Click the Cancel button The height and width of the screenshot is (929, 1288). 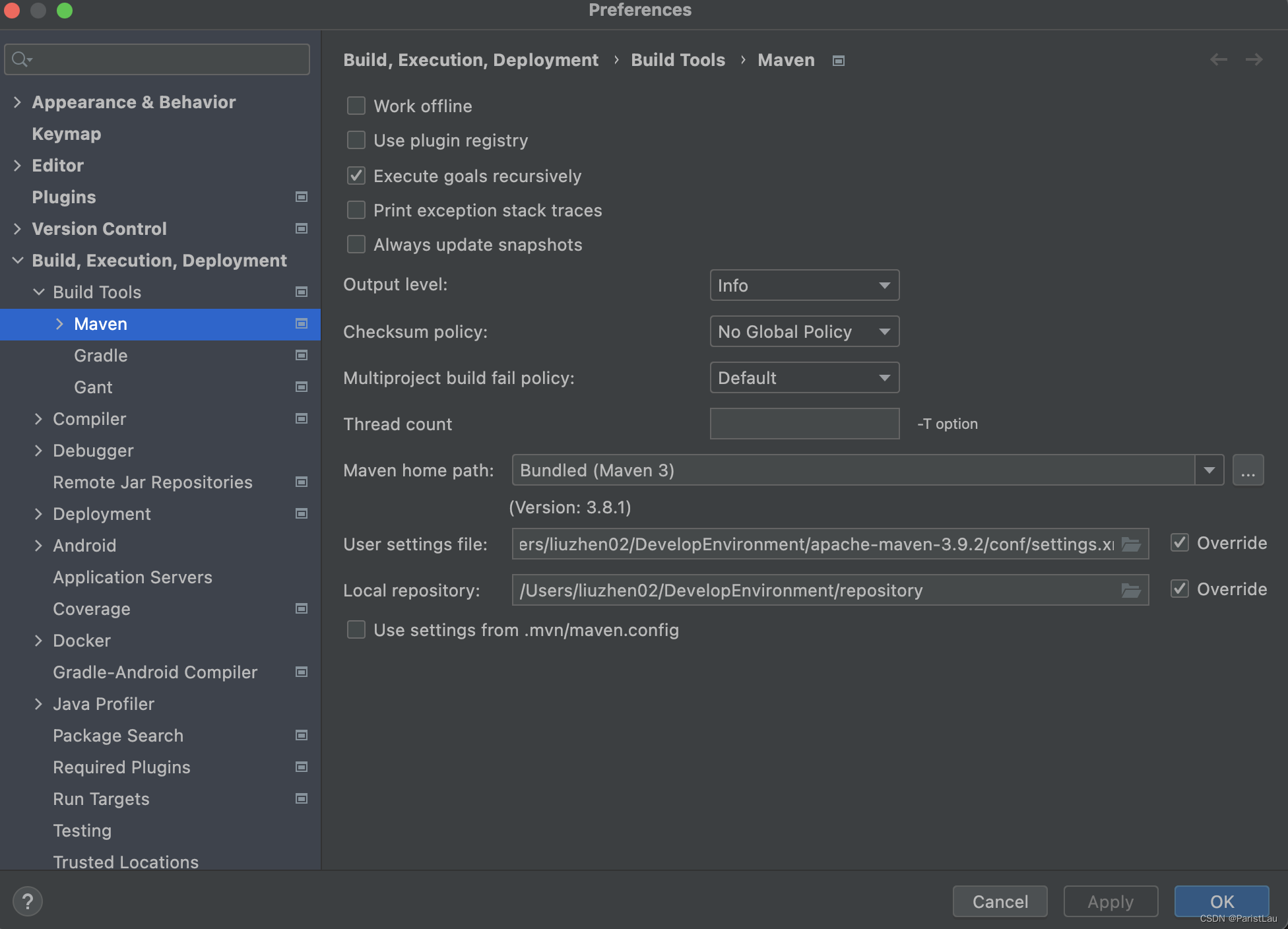click(x=1000, y=901)
